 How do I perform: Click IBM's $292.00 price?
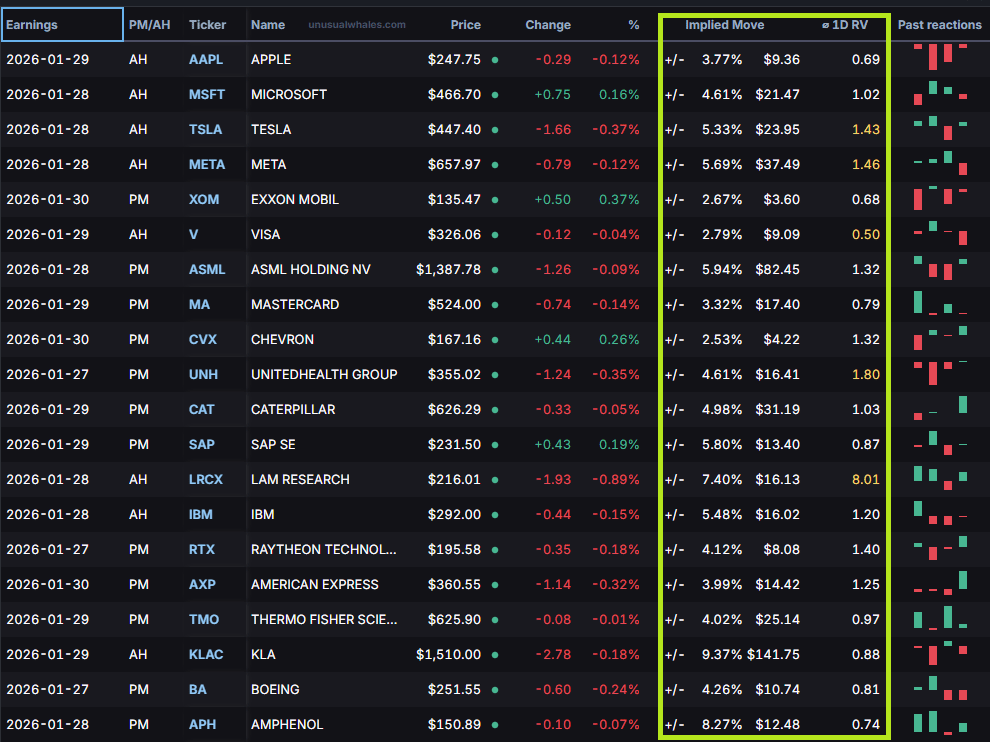454,515
